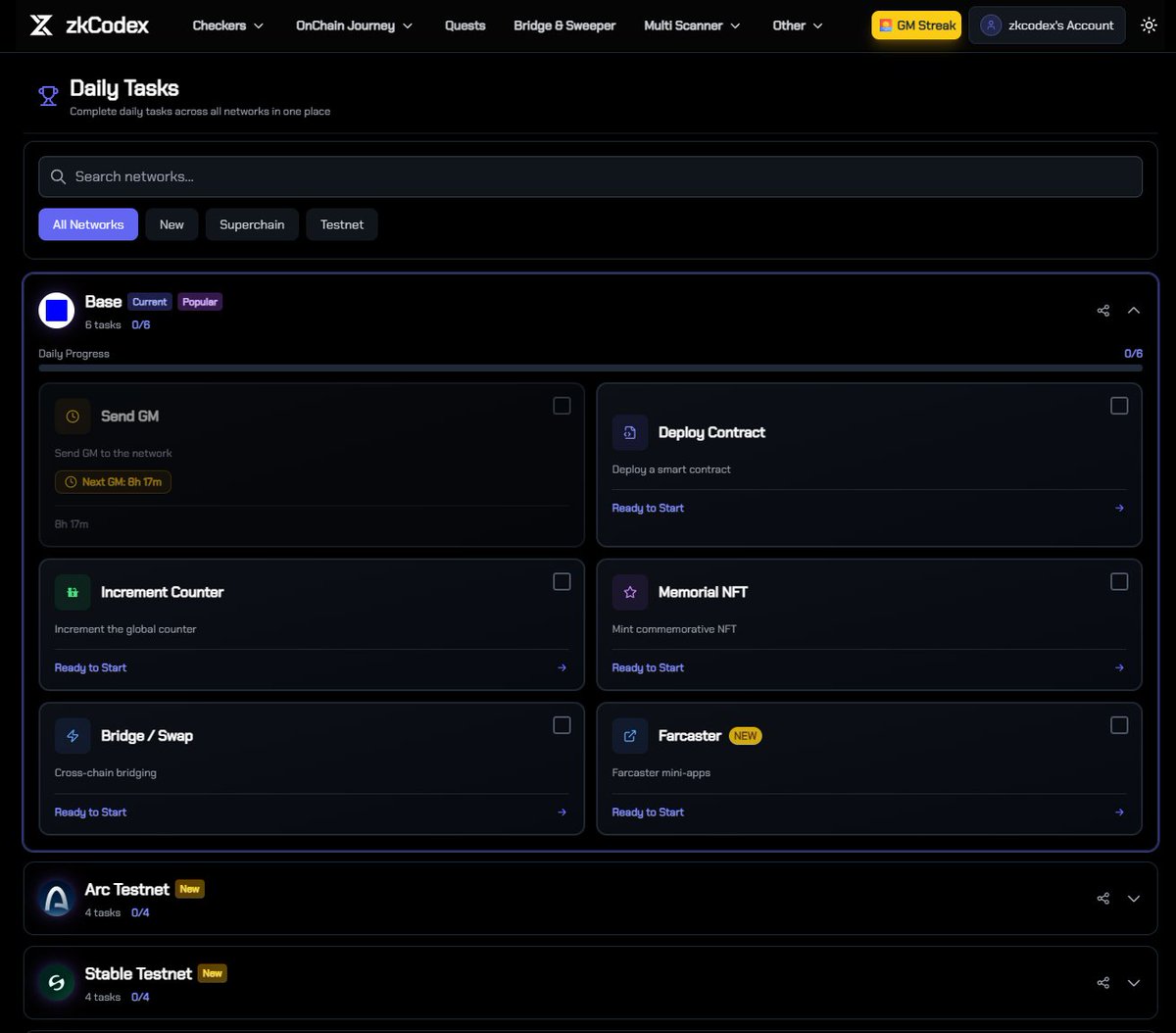This screenshot has height=1033, width=1176.
Task: Click the Deploy Contract title
Action: 711,433
